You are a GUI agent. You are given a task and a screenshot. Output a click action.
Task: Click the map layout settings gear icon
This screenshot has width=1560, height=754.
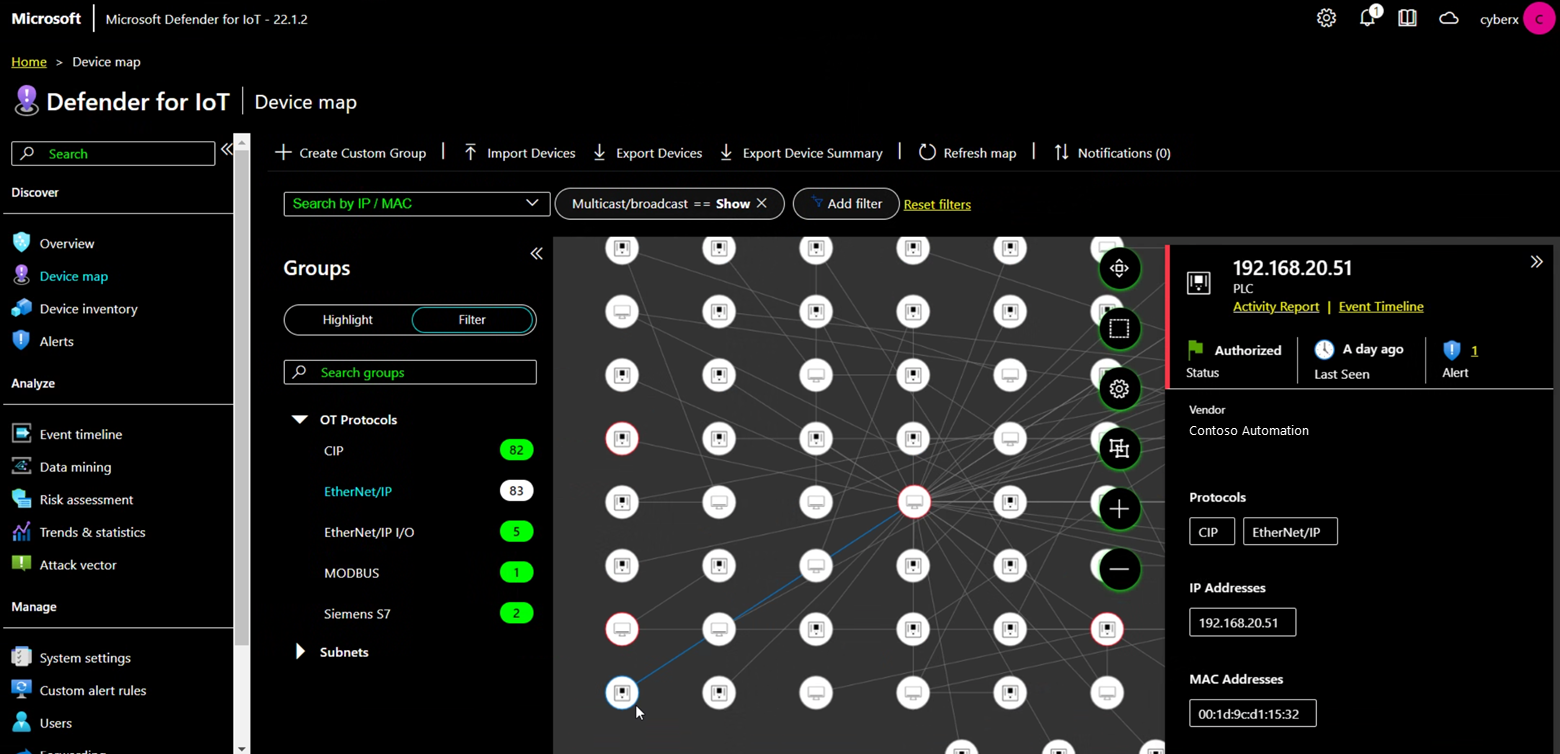tap(1119, 389)
